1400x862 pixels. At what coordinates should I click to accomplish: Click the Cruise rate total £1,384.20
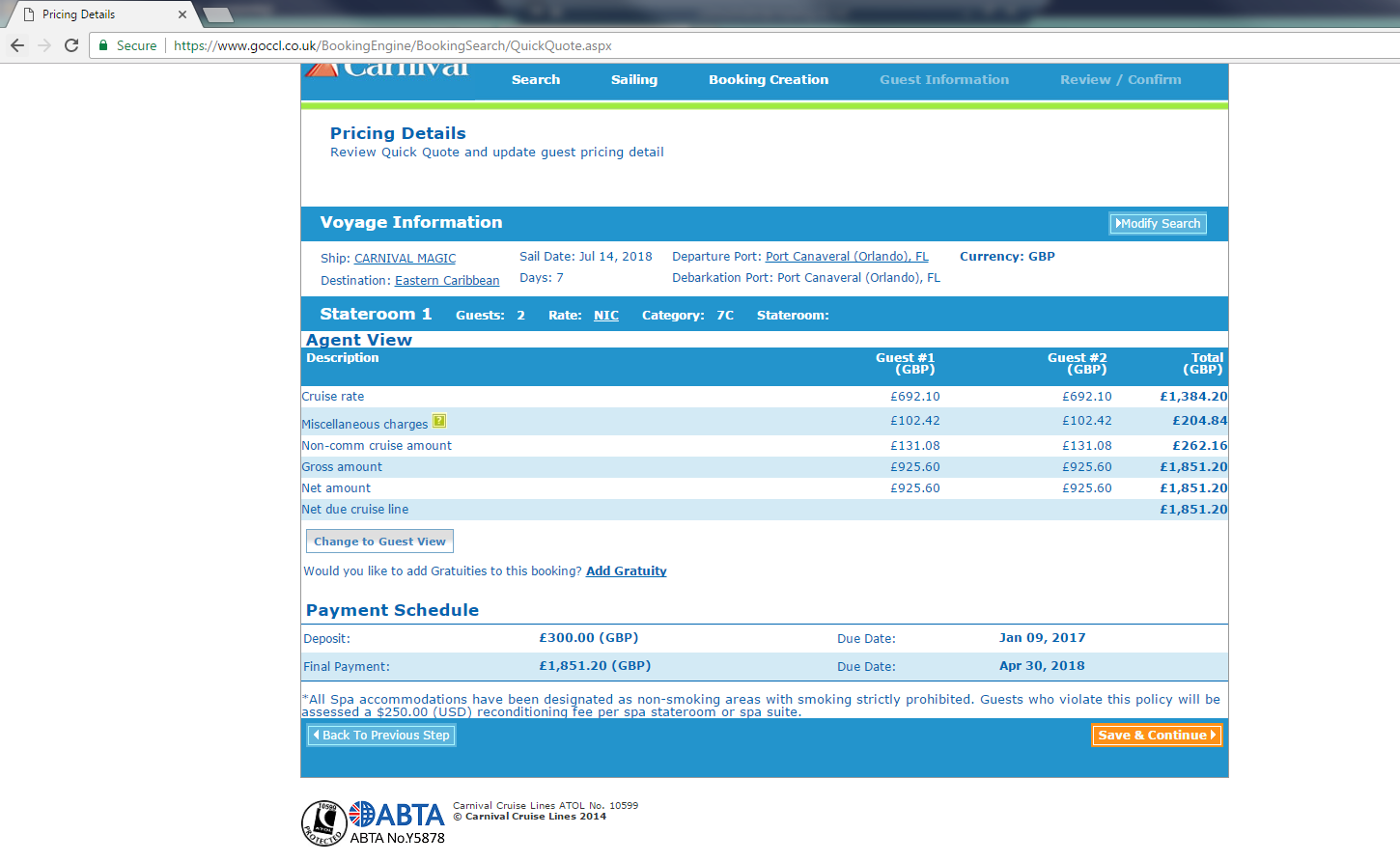tap(1193, 397)
